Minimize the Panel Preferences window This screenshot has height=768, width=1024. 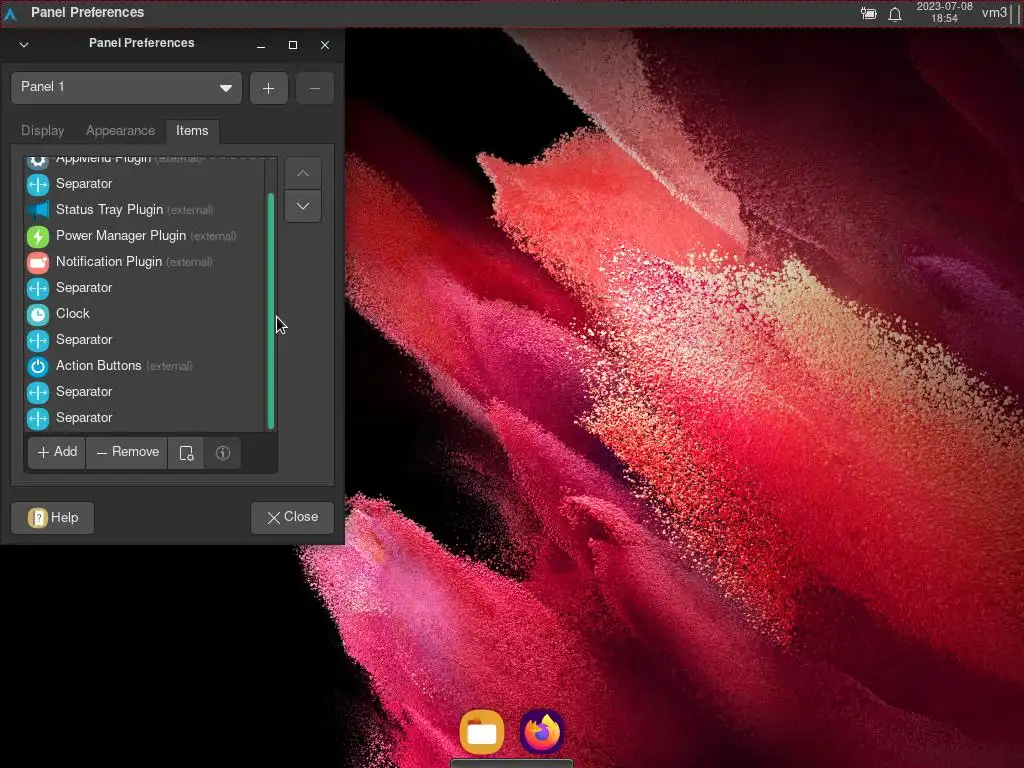tap(261, 45)
